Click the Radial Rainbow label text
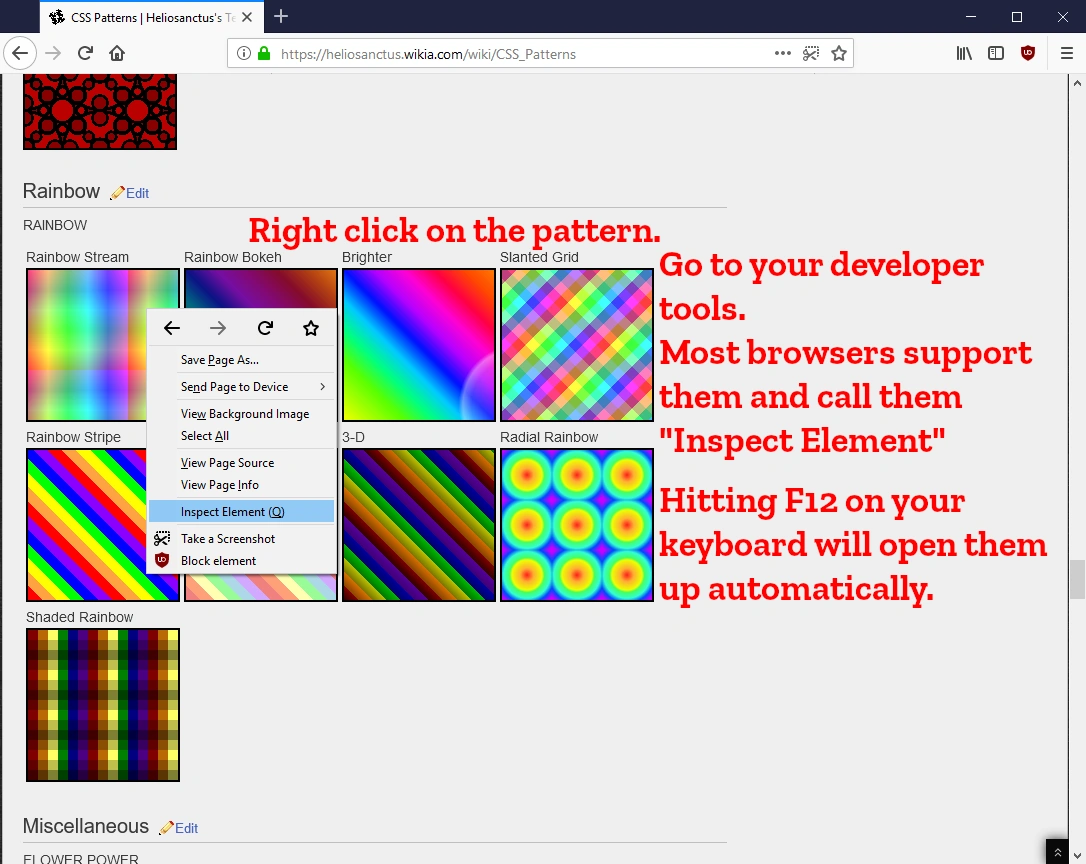 click(x=549, y=437)
